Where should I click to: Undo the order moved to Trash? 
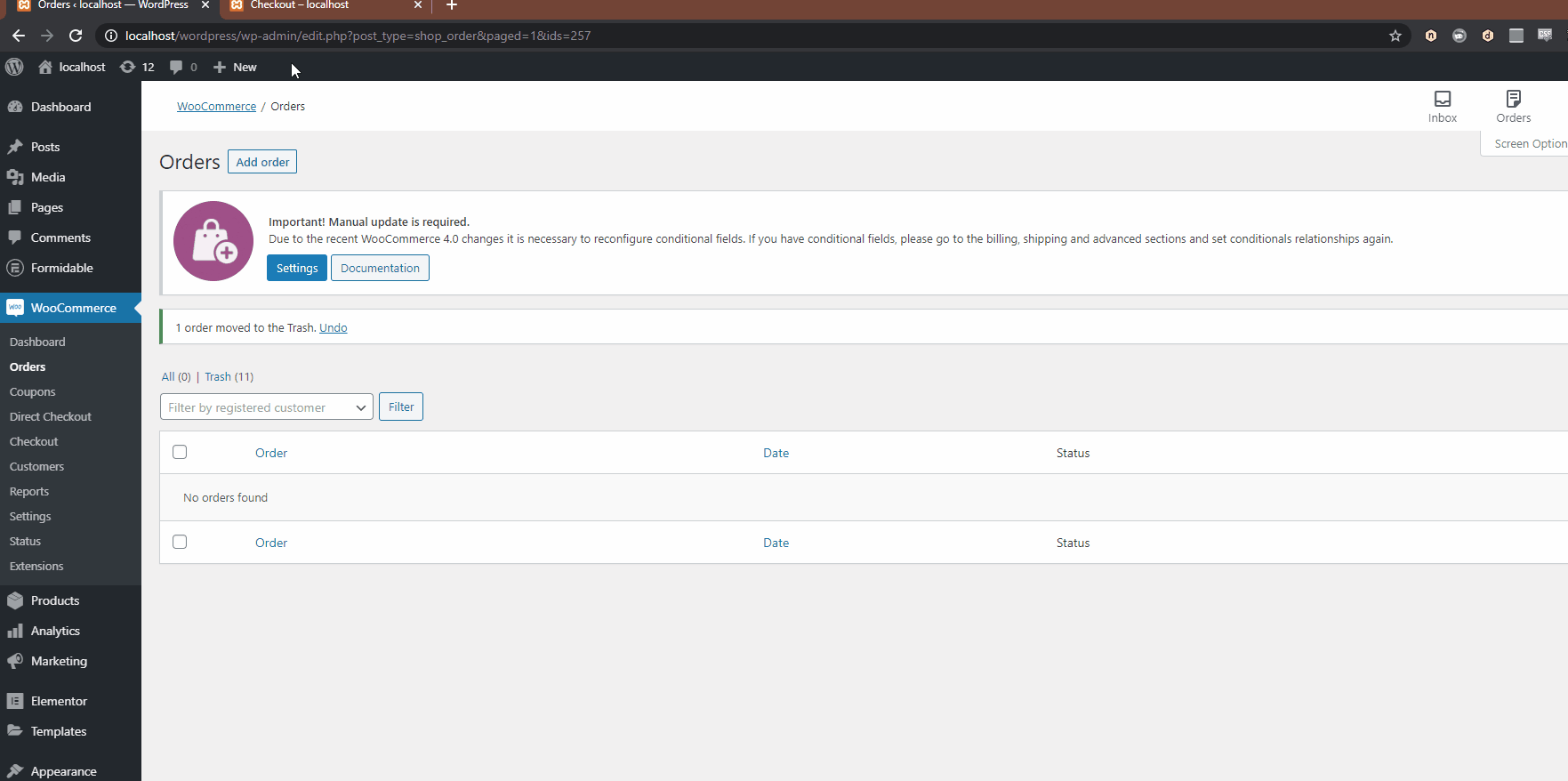click(x=333, y=327)
